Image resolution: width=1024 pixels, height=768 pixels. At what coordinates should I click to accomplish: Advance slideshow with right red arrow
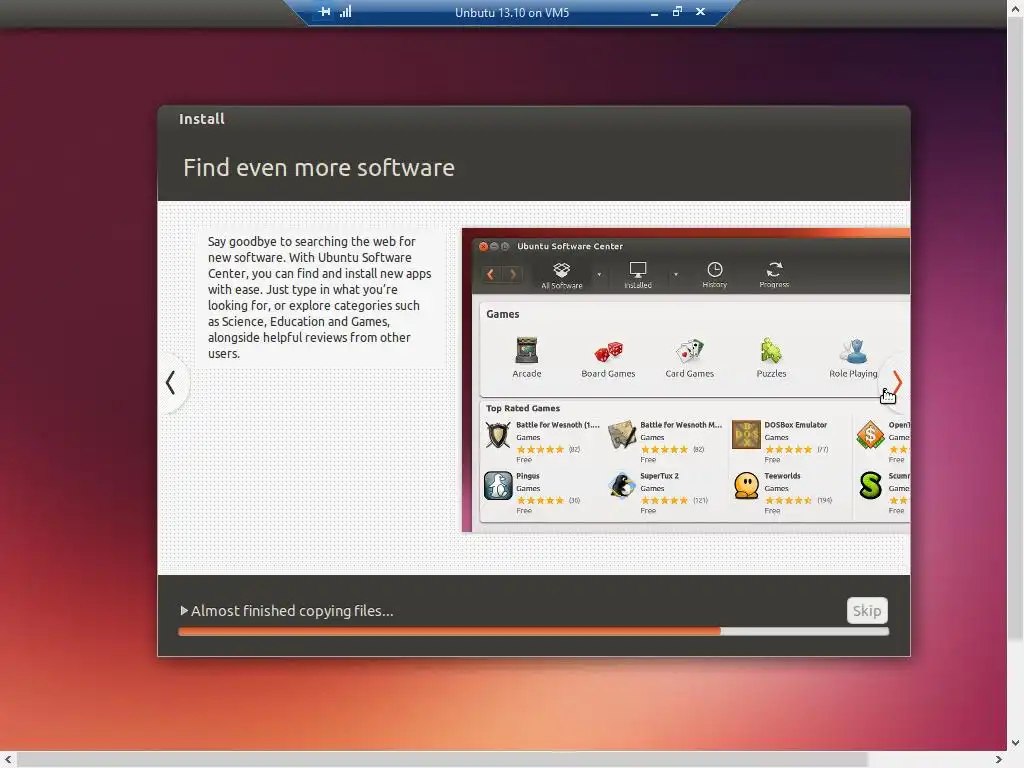tap(897, 382)
